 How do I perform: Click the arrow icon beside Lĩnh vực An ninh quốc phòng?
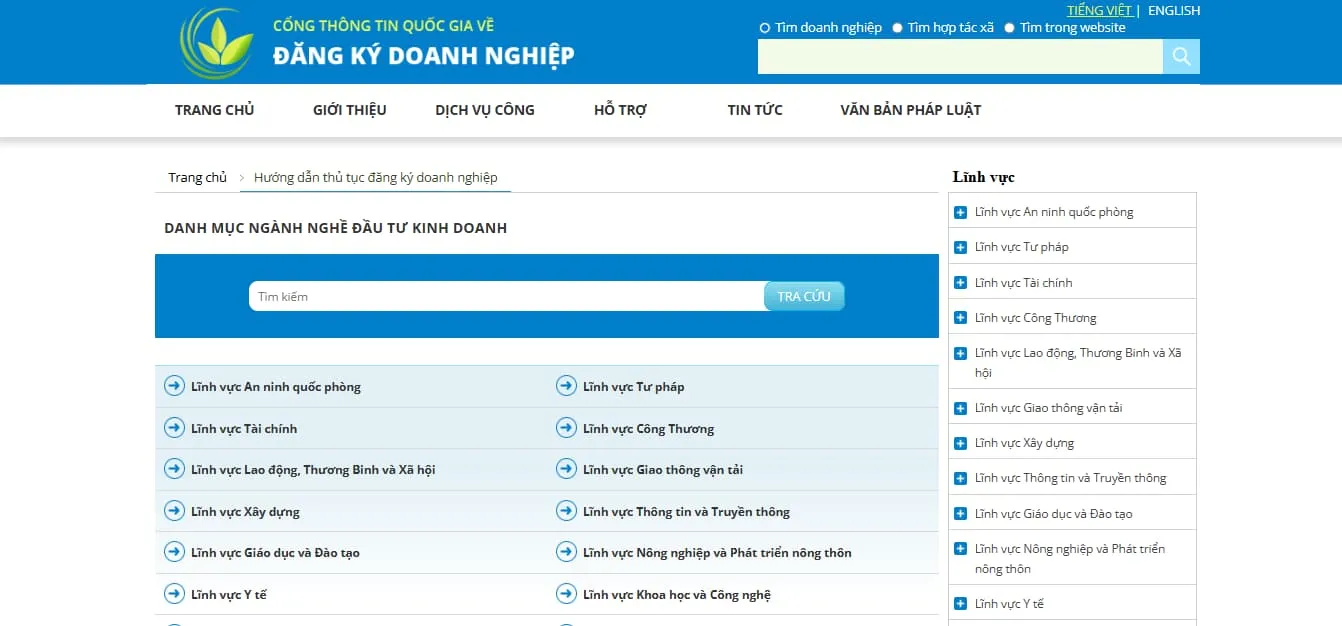175,386
